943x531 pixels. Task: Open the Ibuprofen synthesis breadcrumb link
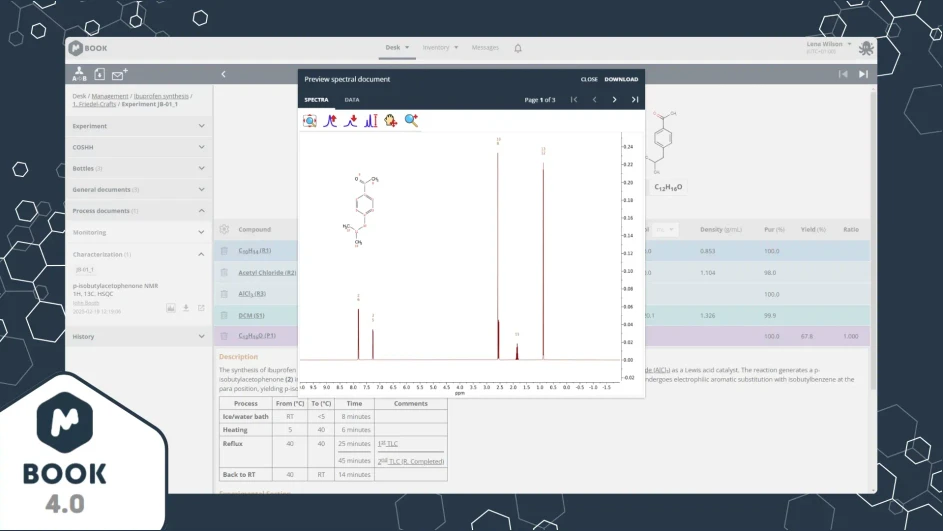click(x=161, y=96)
